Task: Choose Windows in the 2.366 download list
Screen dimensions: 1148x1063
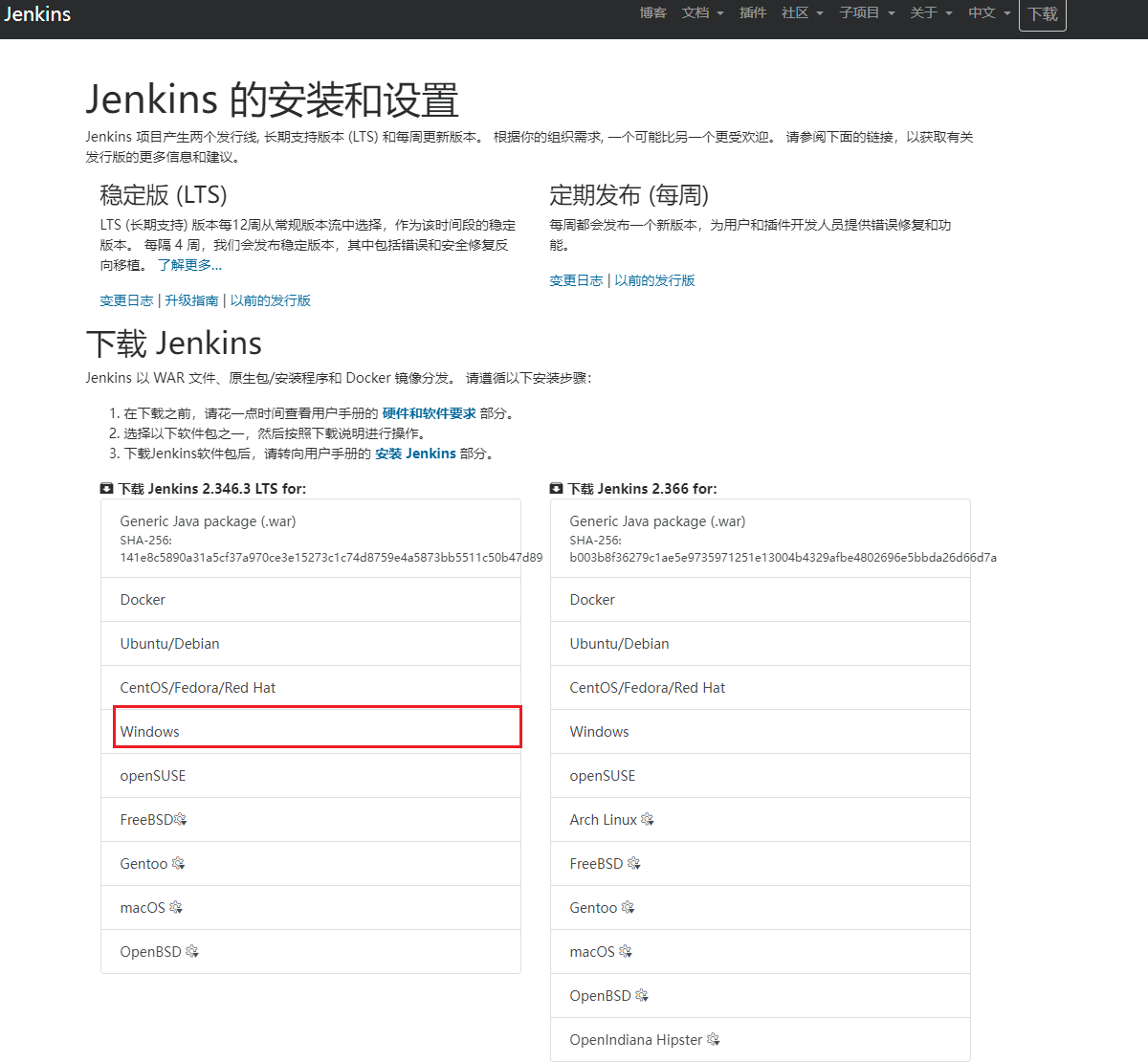Action: [x=761, y=732]
